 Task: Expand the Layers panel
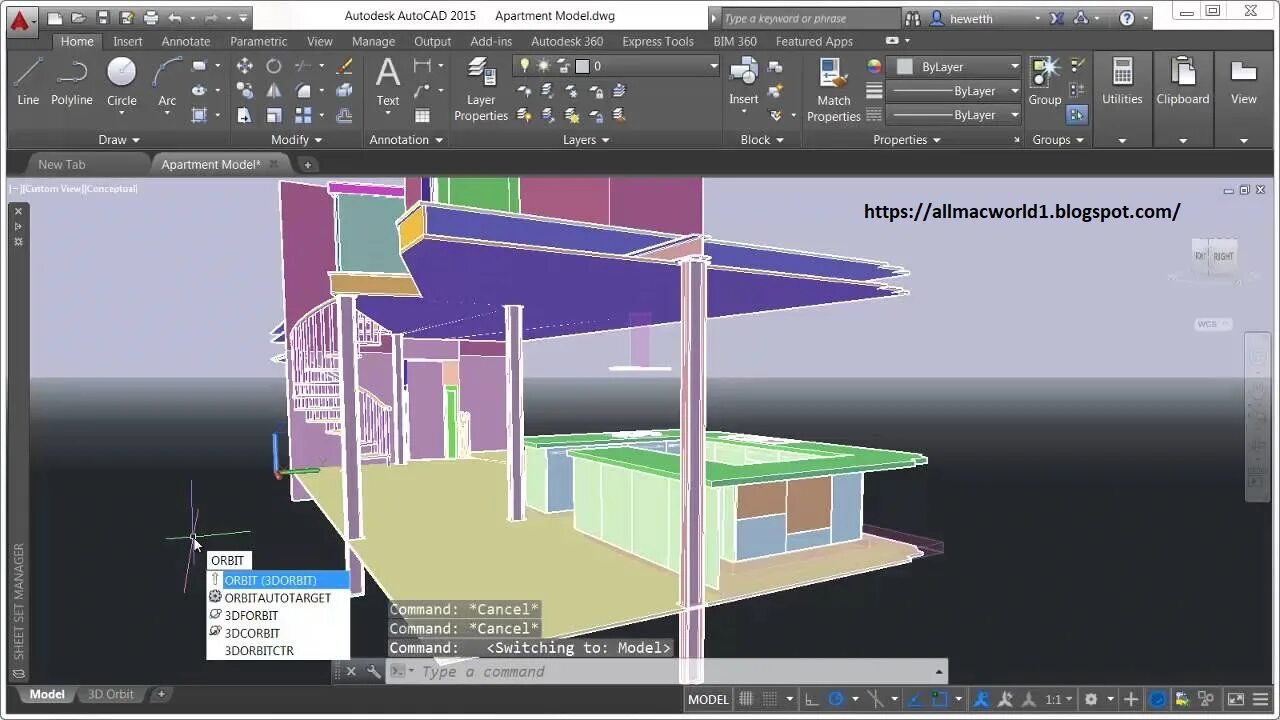pos(586,140)
